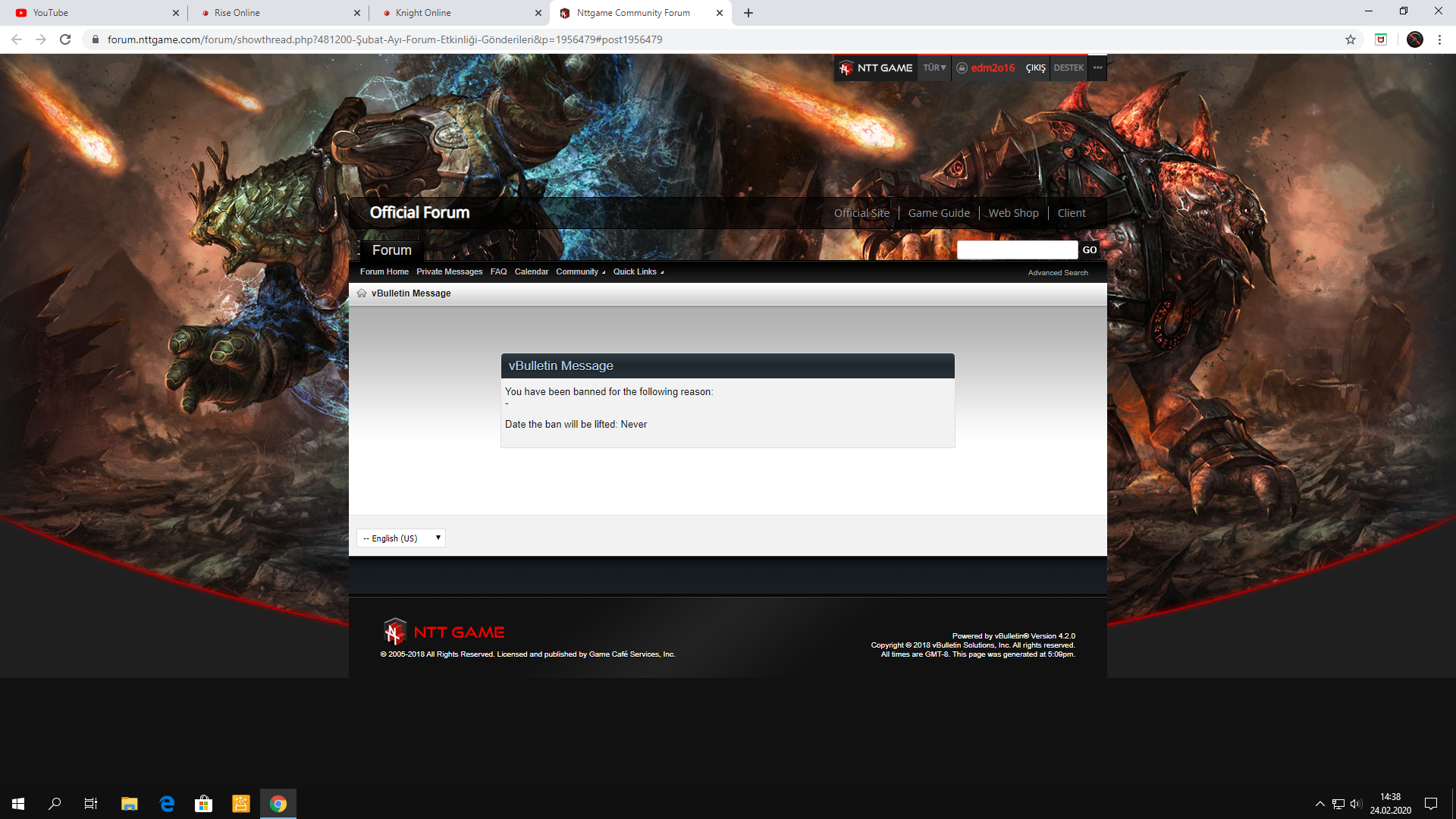The height and width of the screenshot is (819, 1456).
Task: Click the browser back navigation arrow
Action: [17, 39]
